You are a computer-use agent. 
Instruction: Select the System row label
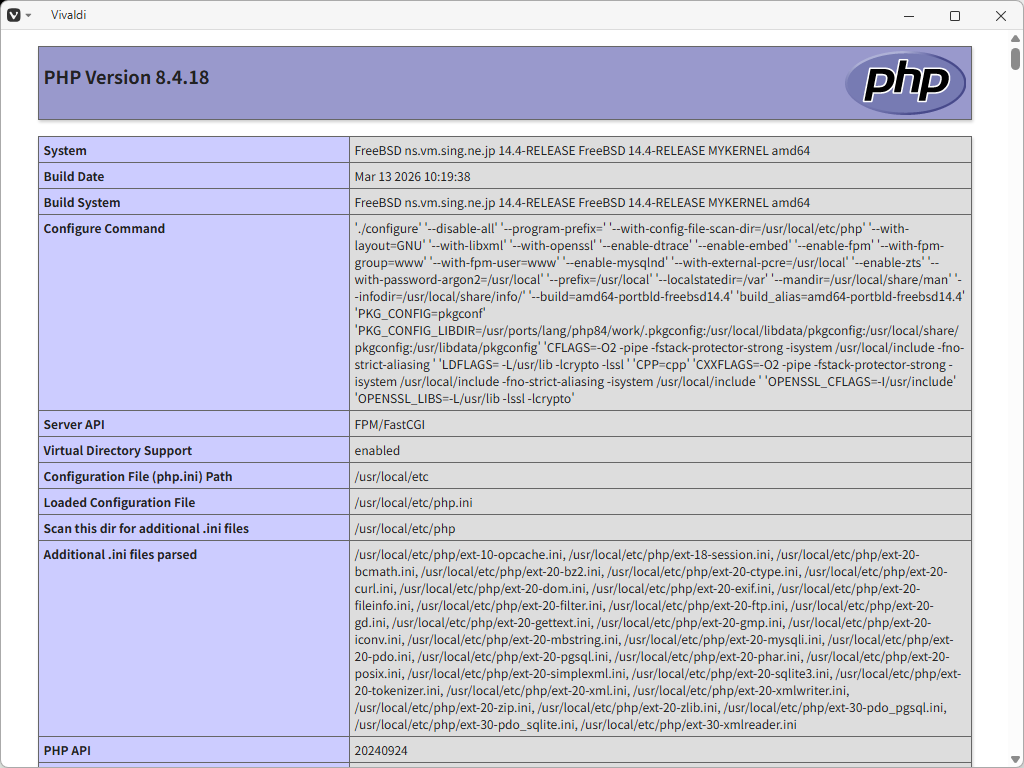point(65,150)
